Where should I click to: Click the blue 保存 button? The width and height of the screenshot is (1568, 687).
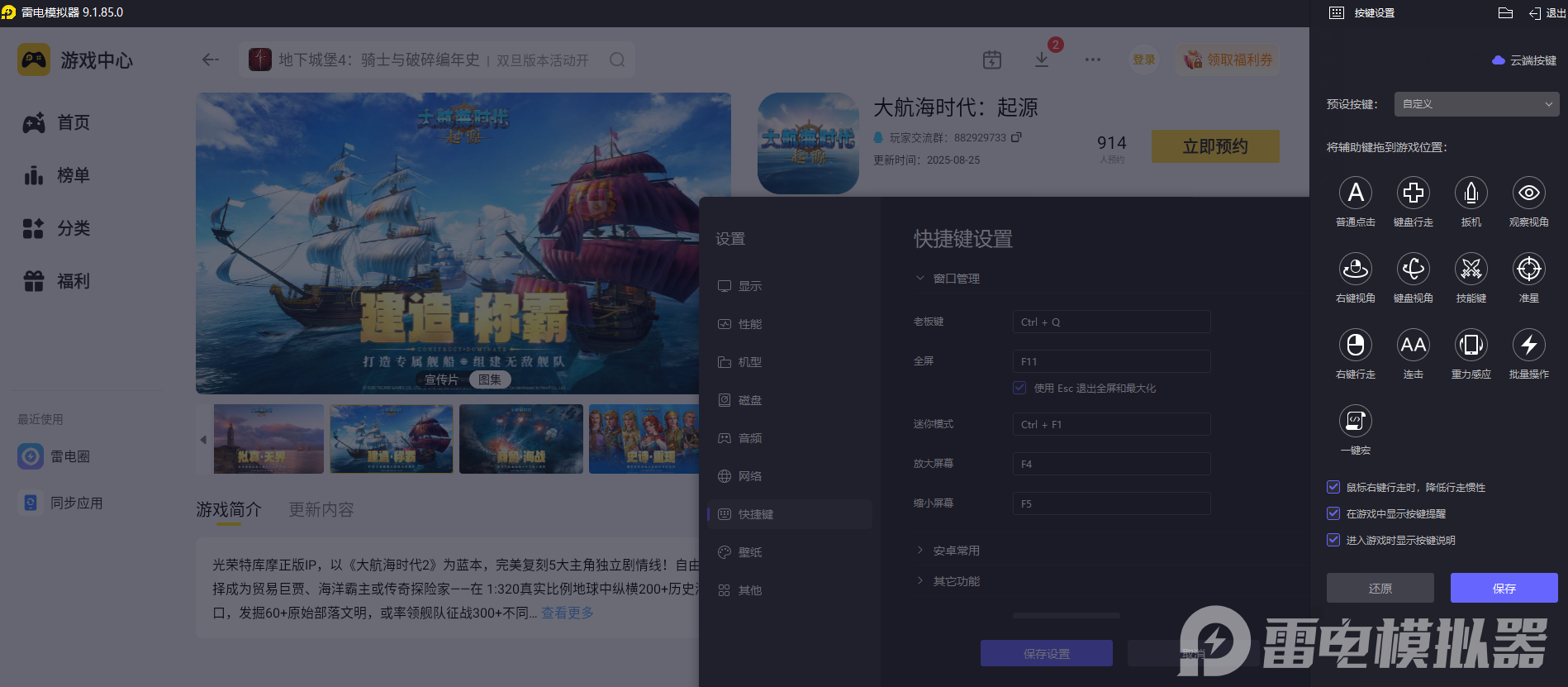point(1504,588)
